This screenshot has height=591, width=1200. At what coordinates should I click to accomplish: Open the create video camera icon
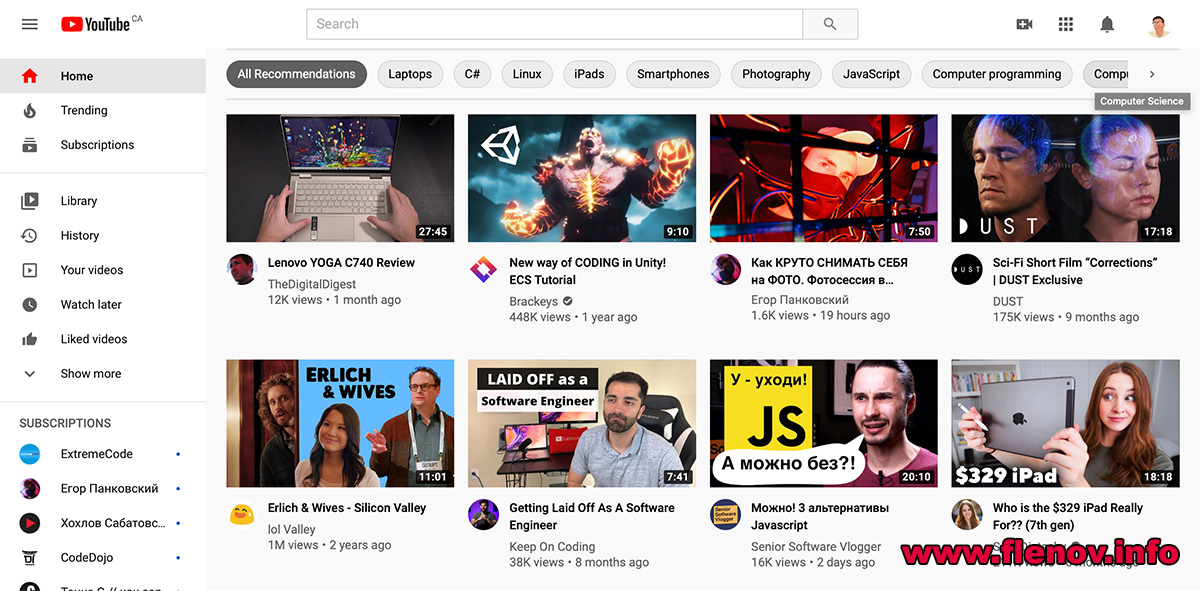tap(1024, 24)
